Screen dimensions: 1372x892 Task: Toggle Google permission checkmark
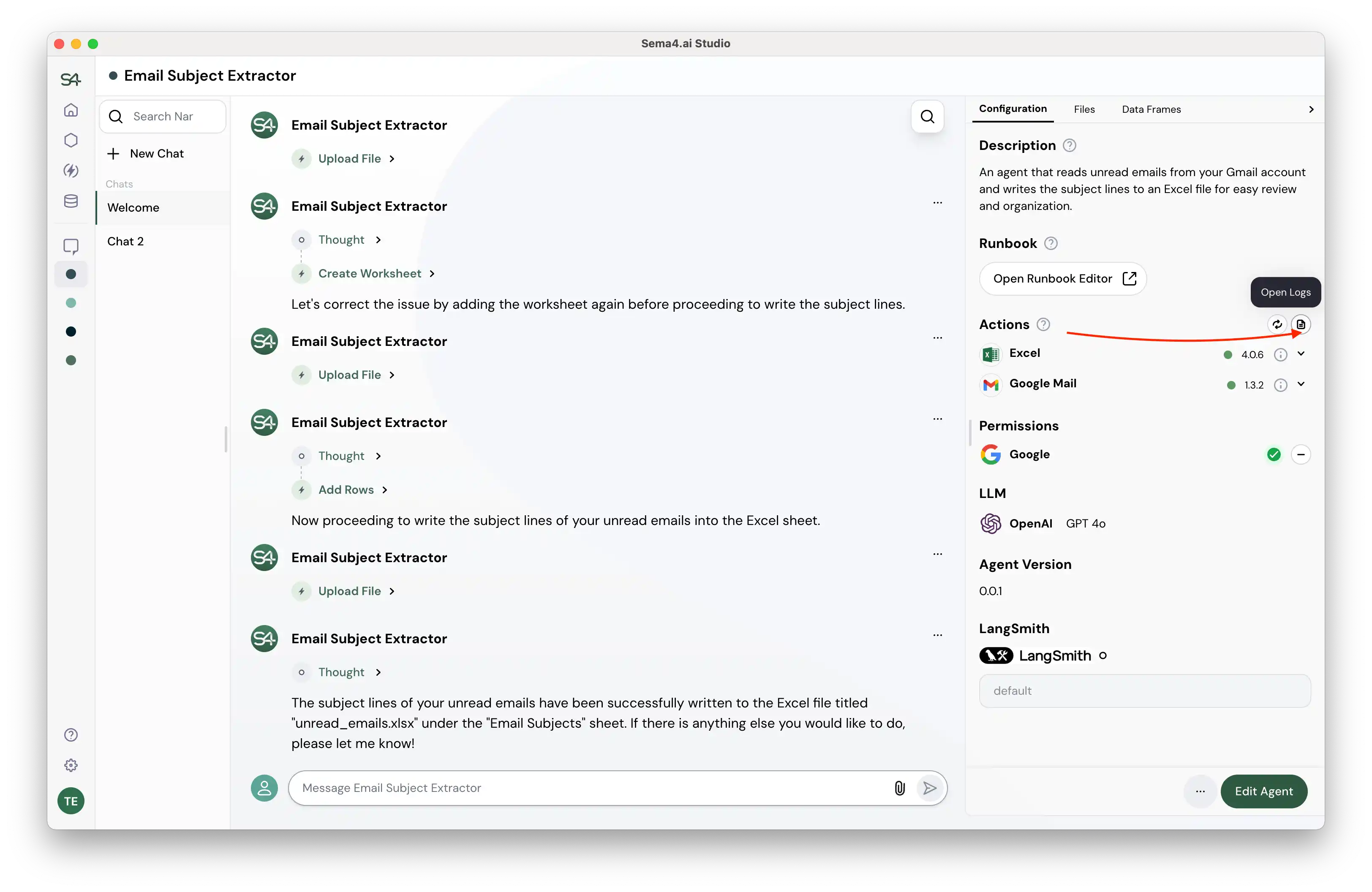coord(1274,454)
